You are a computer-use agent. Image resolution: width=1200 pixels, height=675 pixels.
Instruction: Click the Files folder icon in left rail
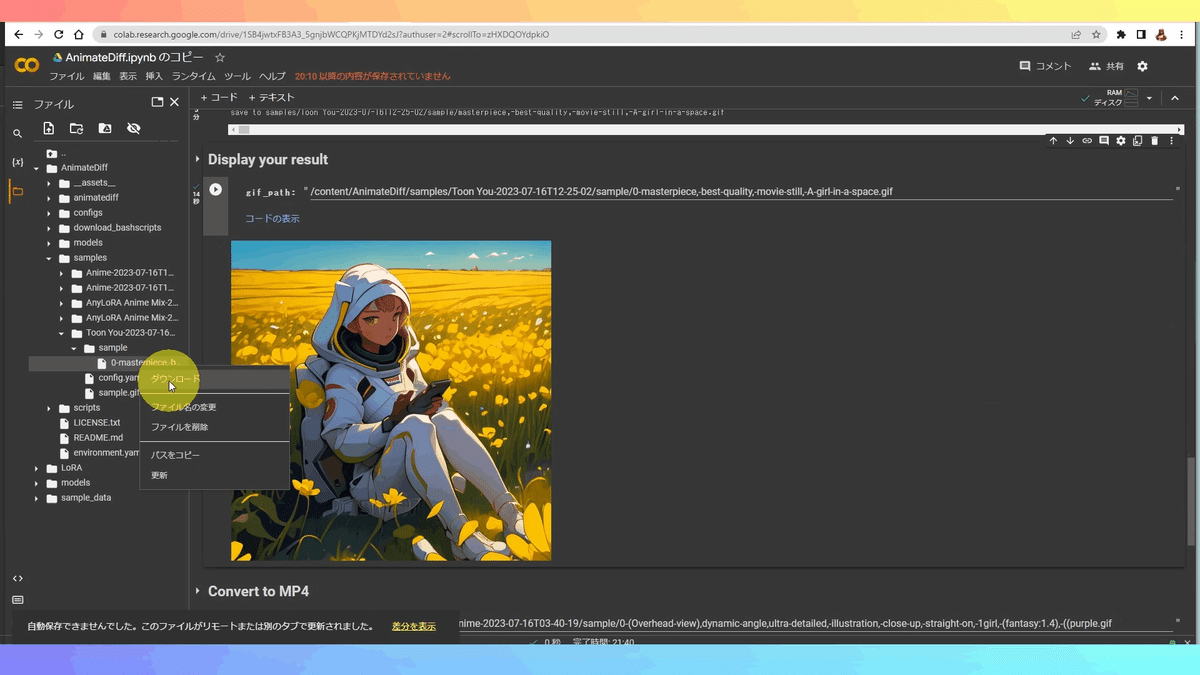[x=17, y=191]
